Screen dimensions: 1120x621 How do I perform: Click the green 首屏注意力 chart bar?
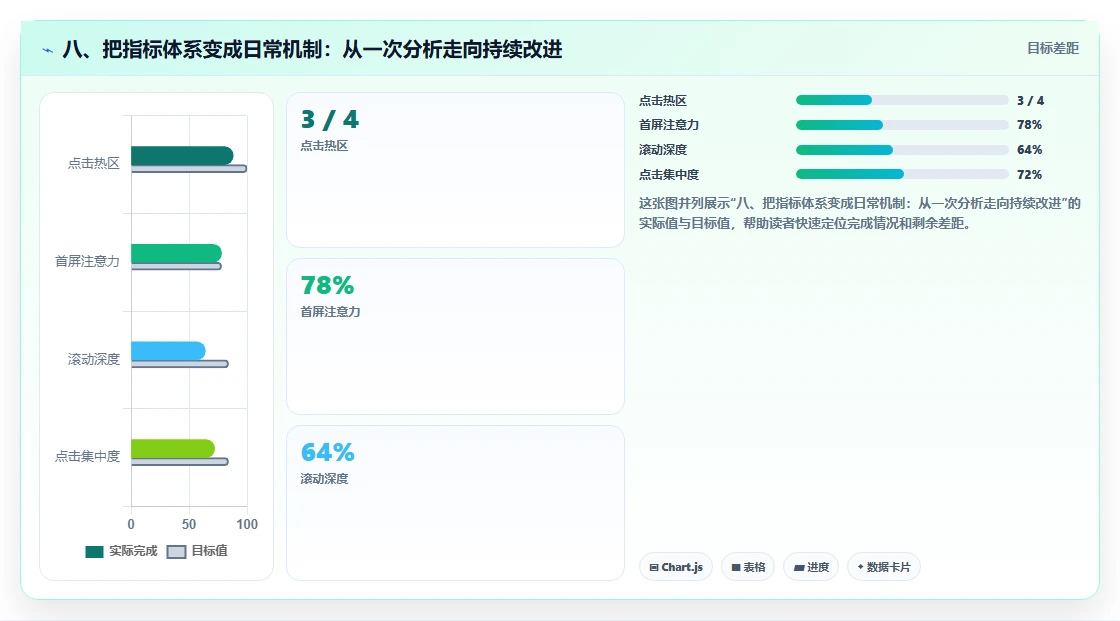tap(176, 253)
